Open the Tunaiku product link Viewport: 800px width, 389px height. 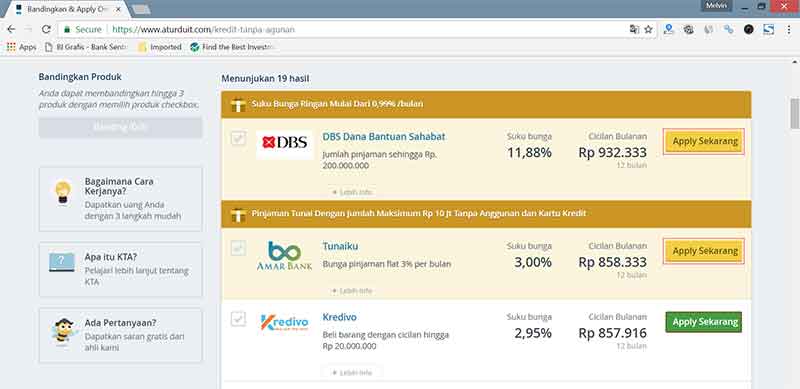[x=340, y=246]
